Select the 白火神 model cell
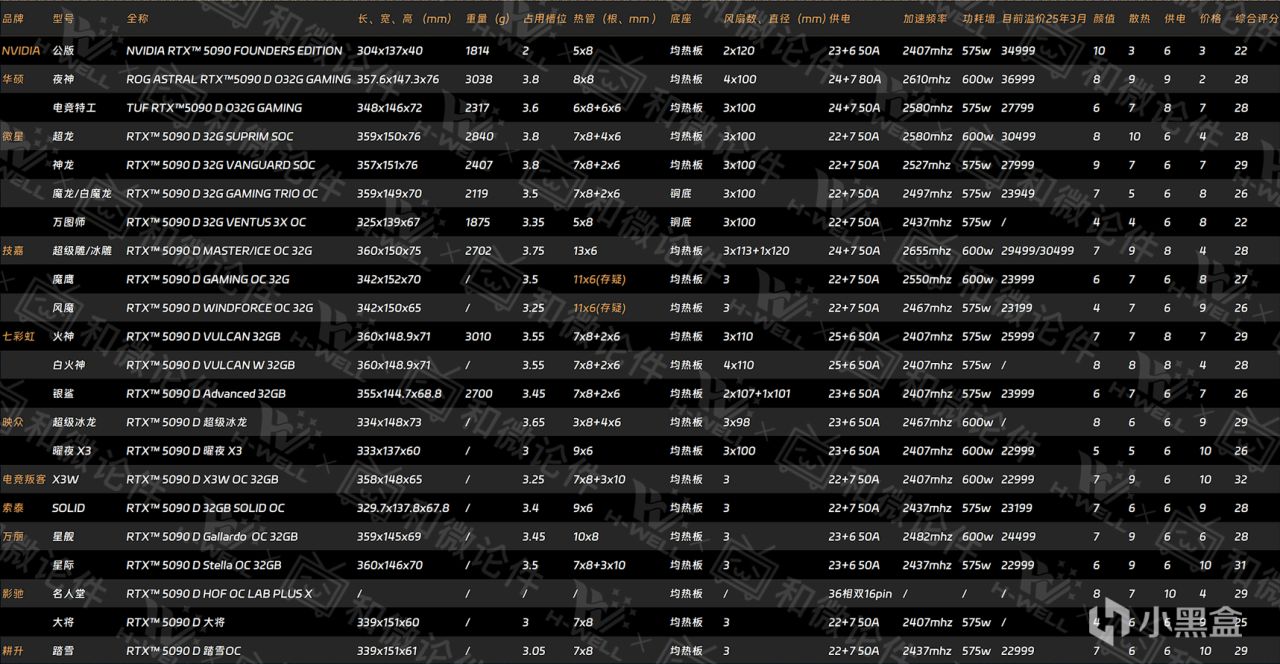1280x664 pixels. click(69, 365)
